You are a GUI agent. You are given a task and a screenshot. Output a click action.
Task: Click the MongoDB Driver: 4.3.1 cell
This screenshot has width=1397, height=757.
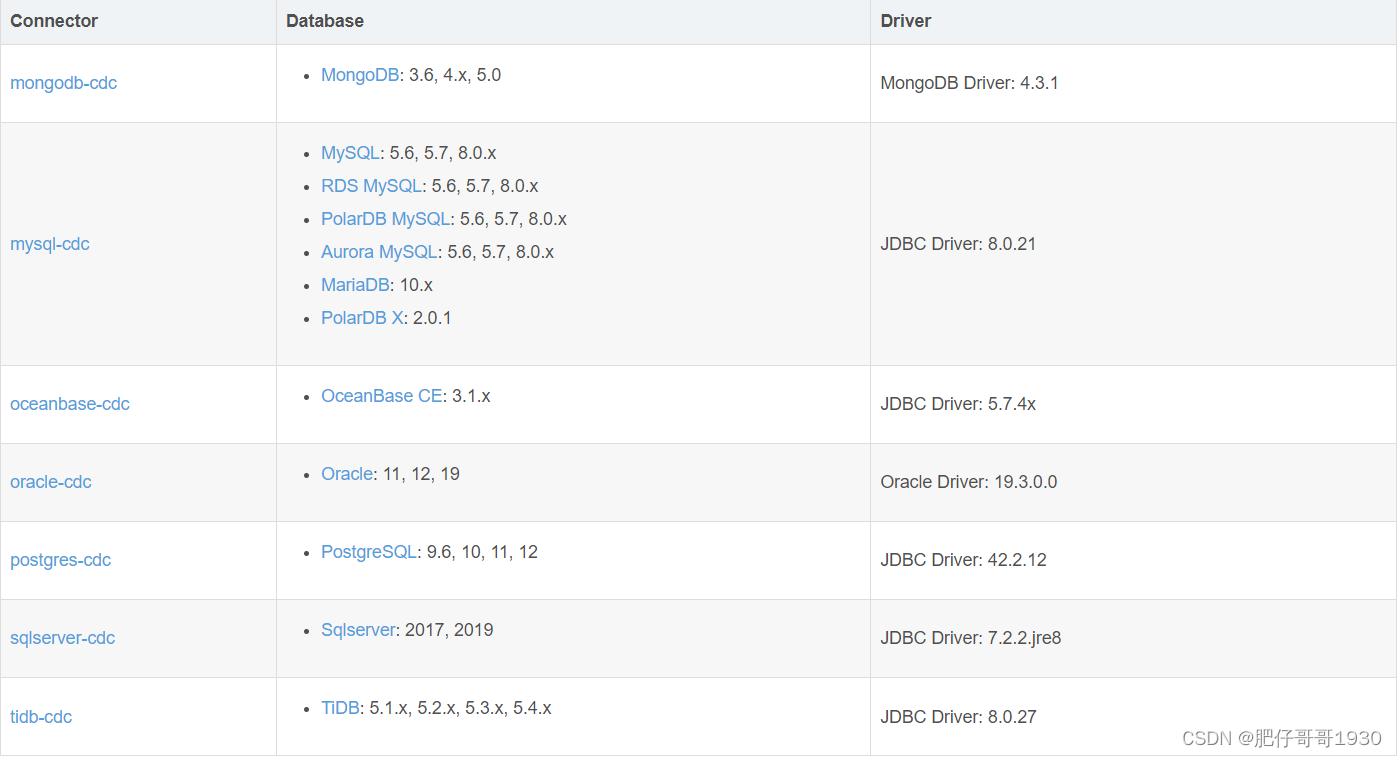[x=1133, y=83]
